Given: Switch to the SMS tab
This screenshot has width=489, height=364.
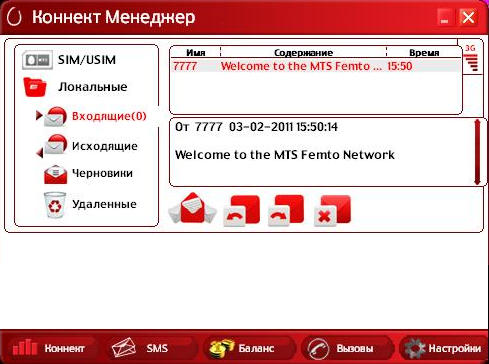Looking at the screenshot, I should point(151,348).
